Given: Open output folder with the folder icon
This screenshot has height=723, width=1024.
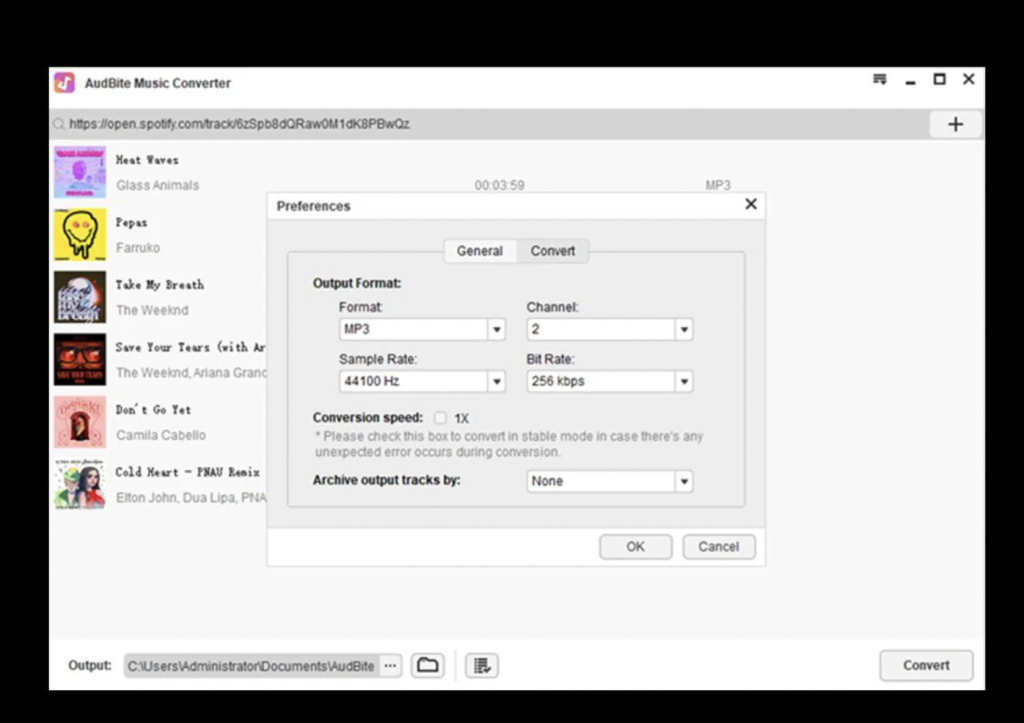Looking at the screenshot, I should [x=428, y=666].
